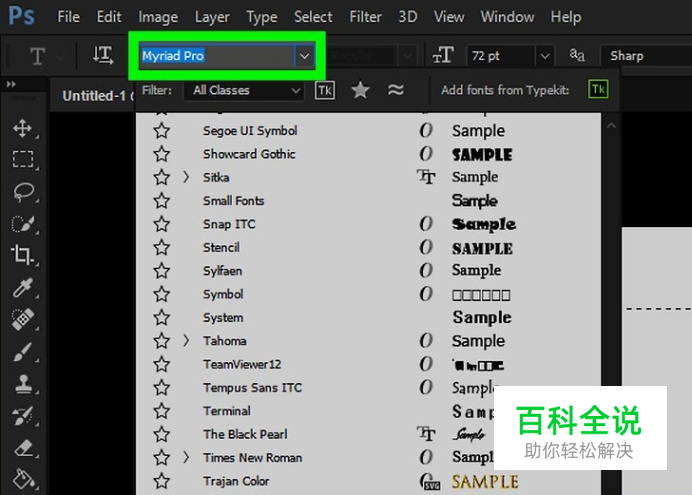The height and width of the screenshot is (495, 692).
Task: Star the Trajan Color font
Action: pos(162,481)
